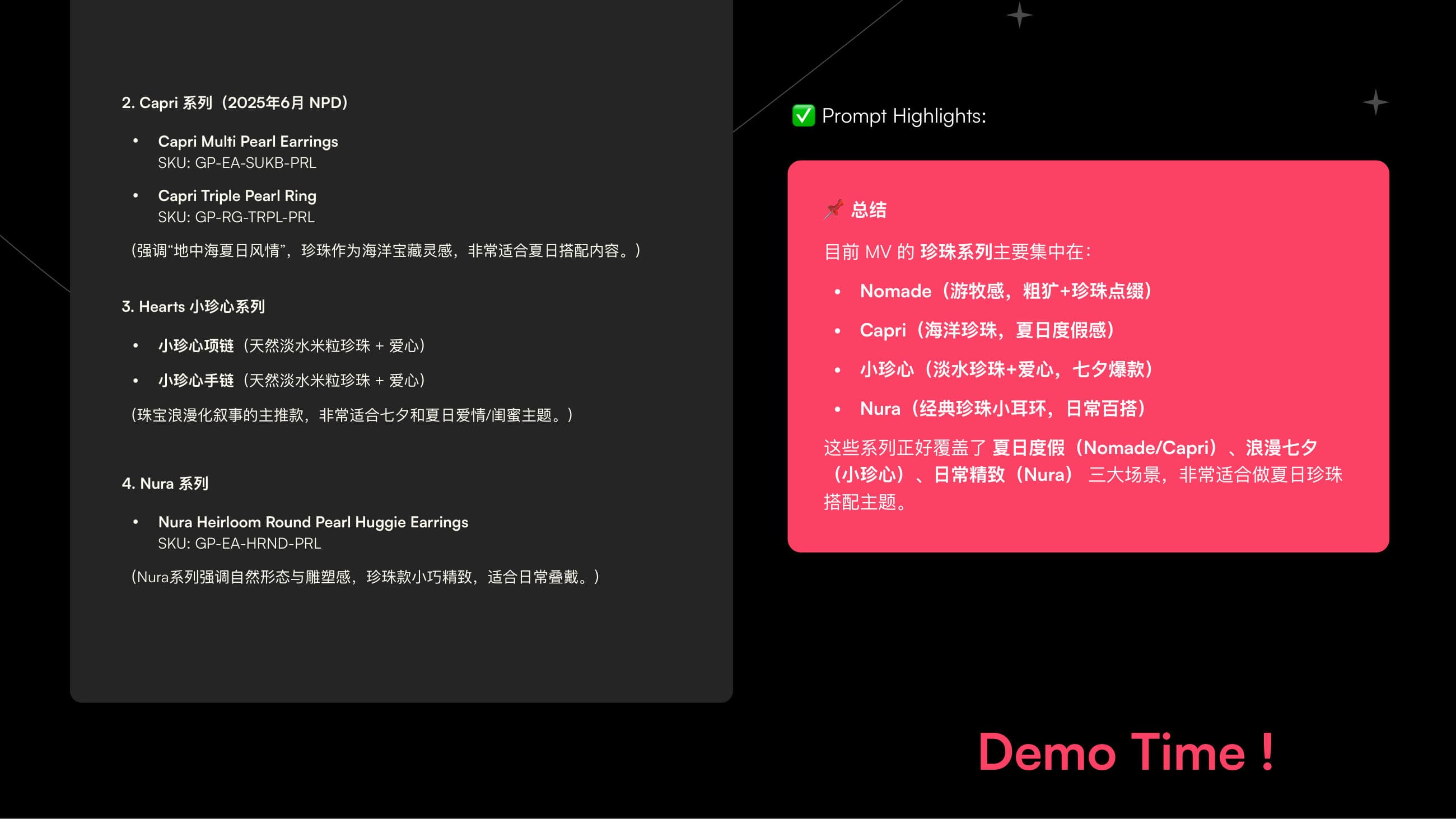
Task: Select the Capri Triple Pearl Ring entry
Action: (x=237, y=195)
